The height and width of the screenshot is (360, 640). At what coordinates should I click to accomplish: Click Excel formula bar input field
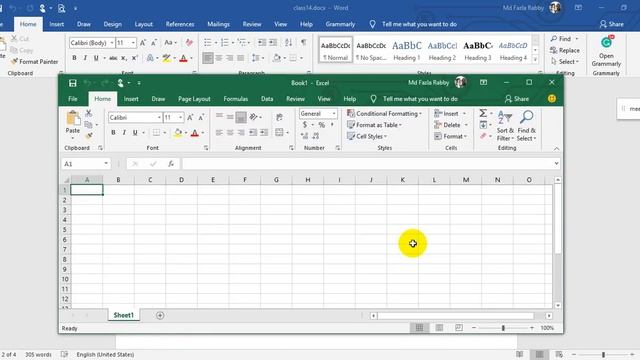click(371, 164)
